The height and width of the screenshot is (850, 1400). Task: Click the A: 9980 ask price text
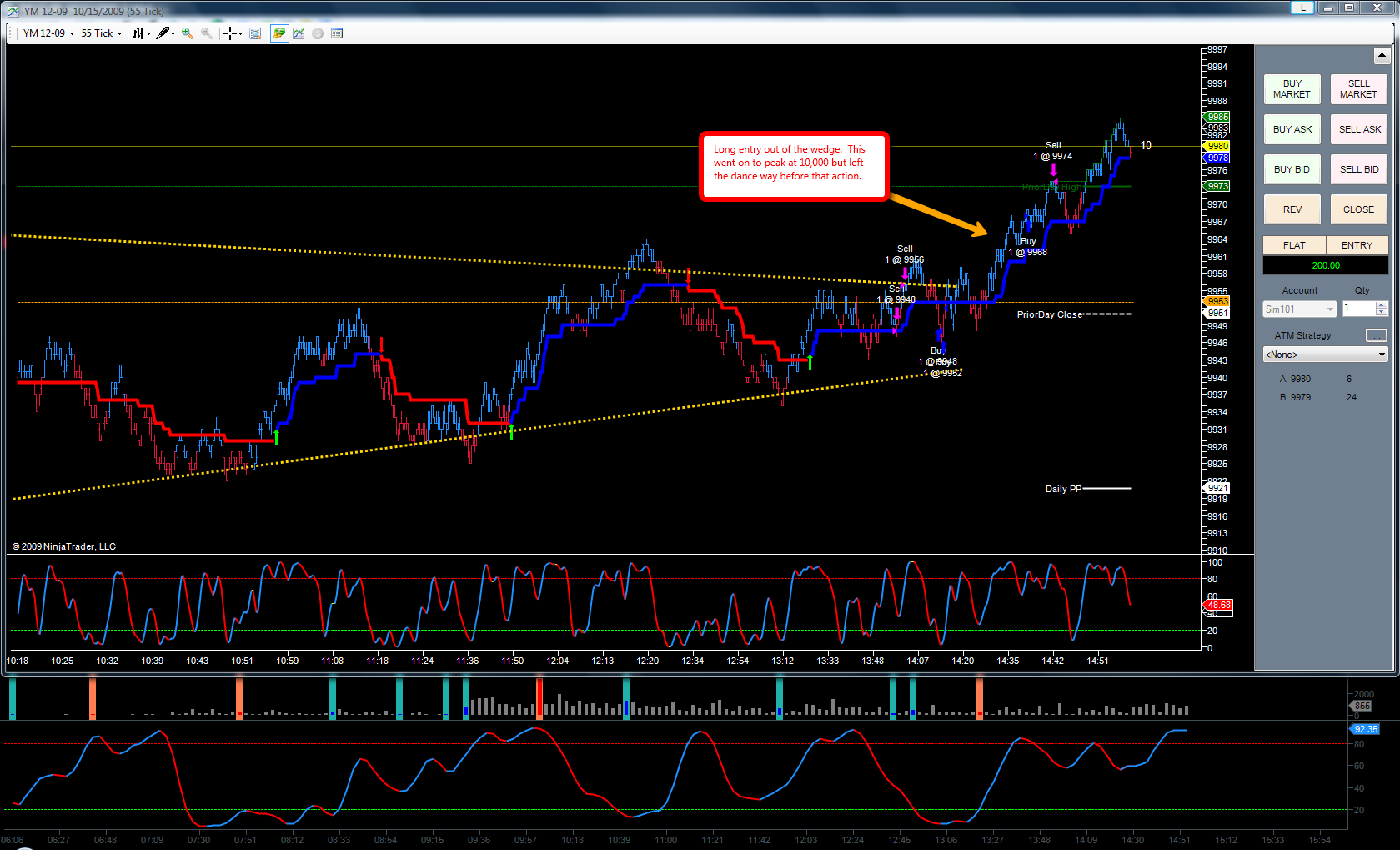pyautogui.click(x=1295, y=379)
